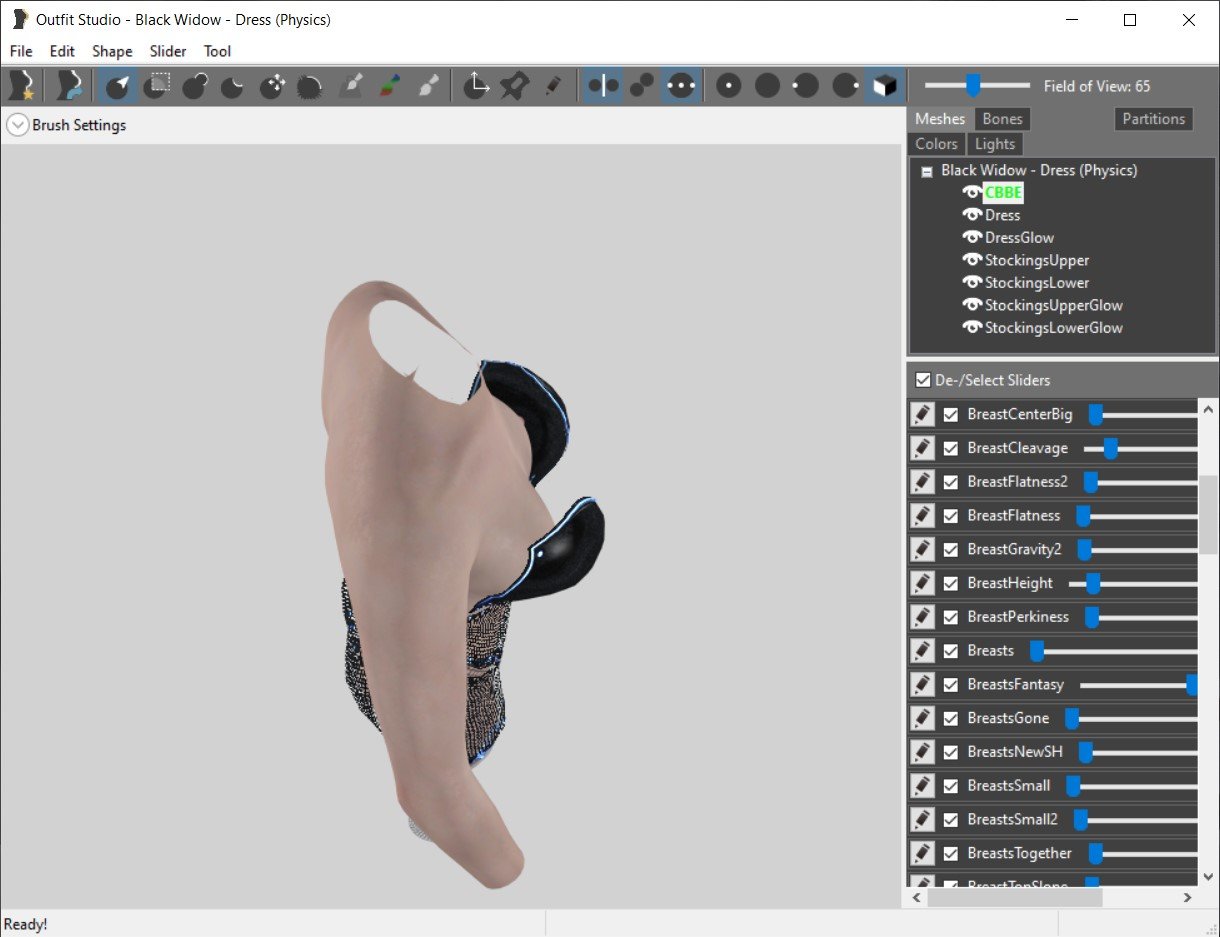Click the Partitions tab button
Viewport: 1220px width, 937px height.
(1153, 119)
